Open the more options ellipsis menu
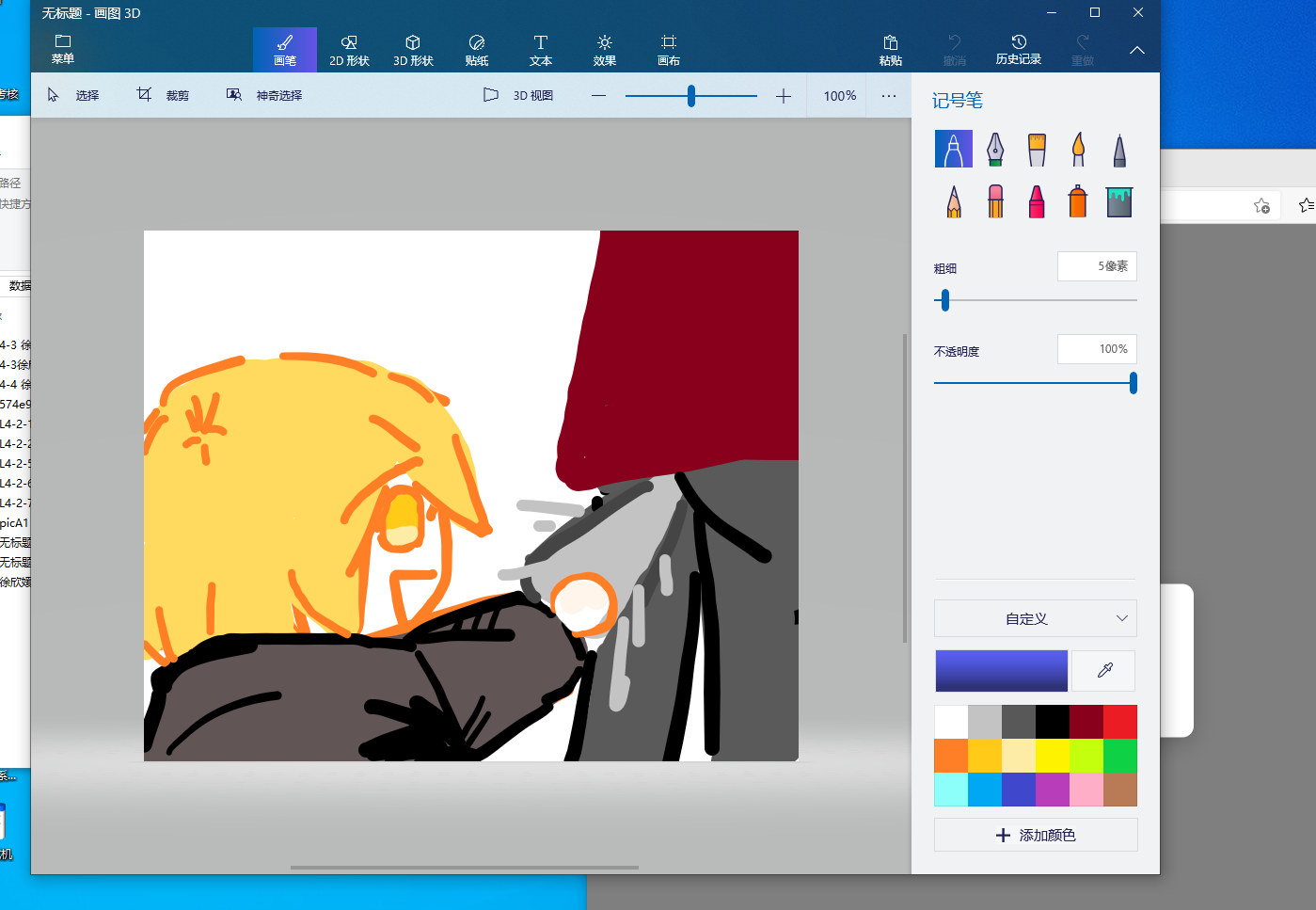Screen dimensions: 1316x910 click(888, 95)
